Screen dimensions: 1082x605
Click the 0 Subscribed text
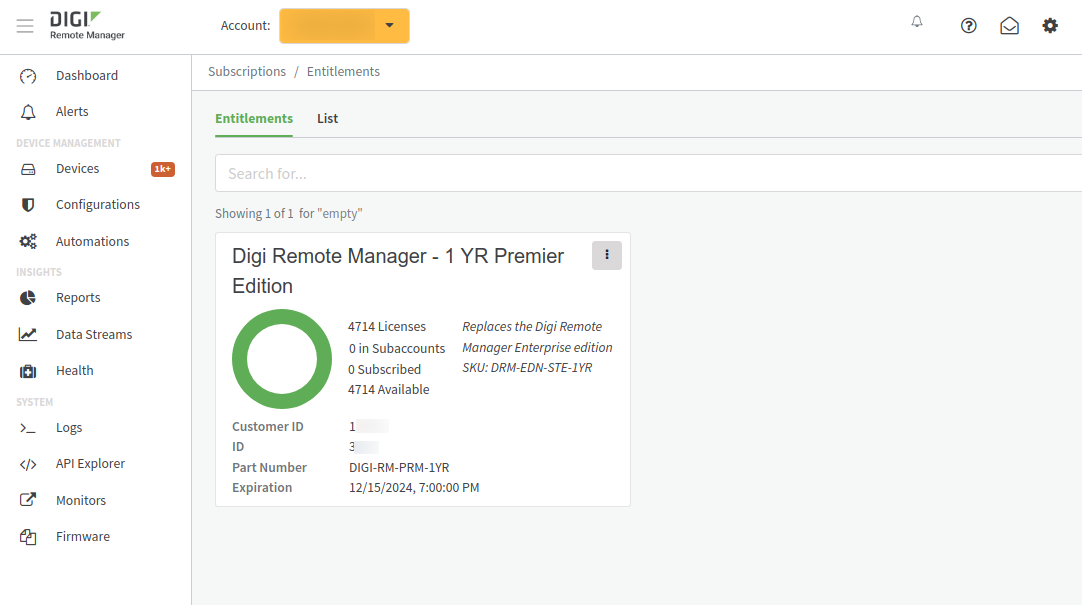(x=384, y=369)
